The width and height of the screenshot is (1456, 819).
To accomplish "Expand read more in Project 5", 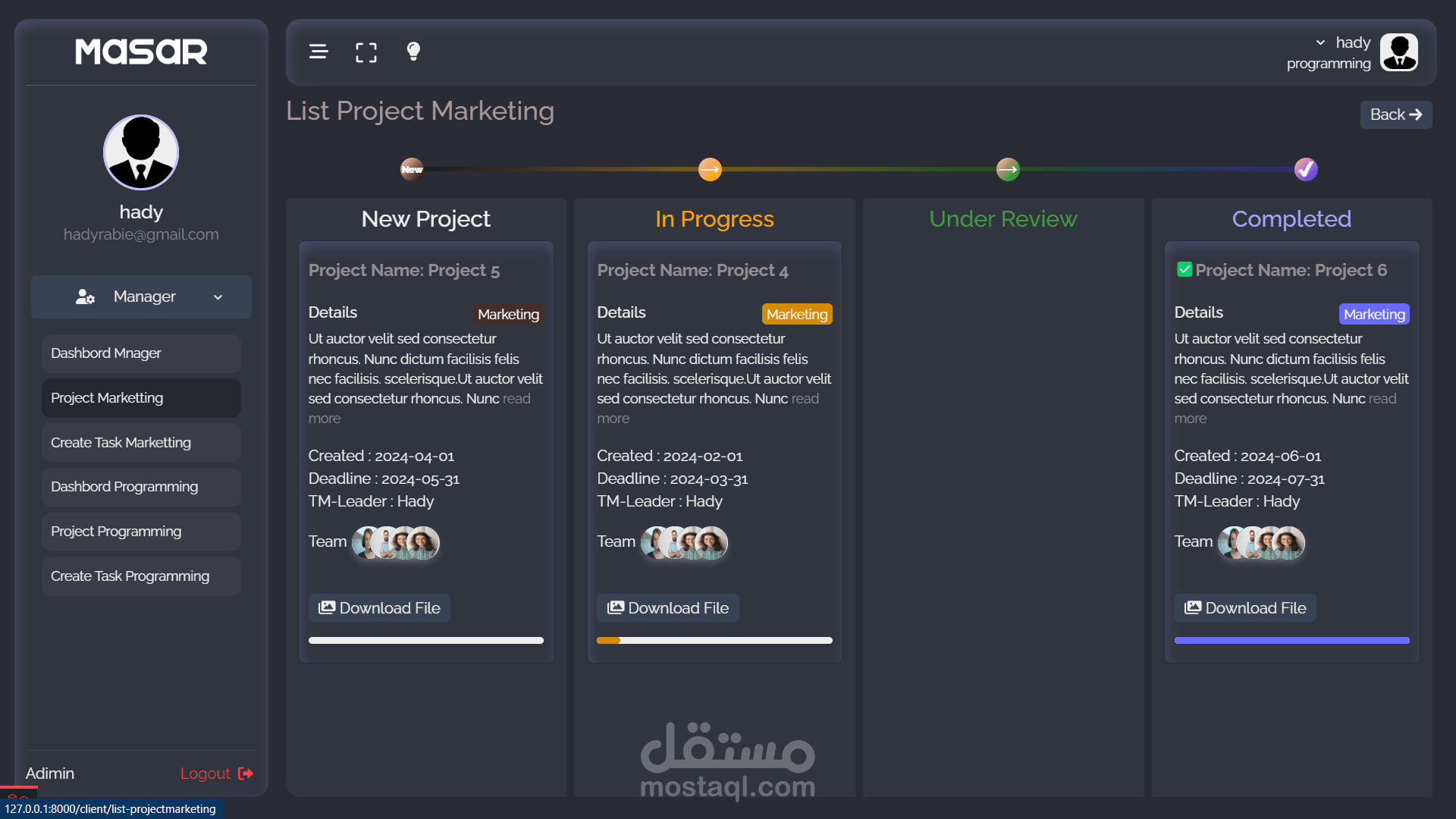I will pyautogui.click(x=516, y=399).
